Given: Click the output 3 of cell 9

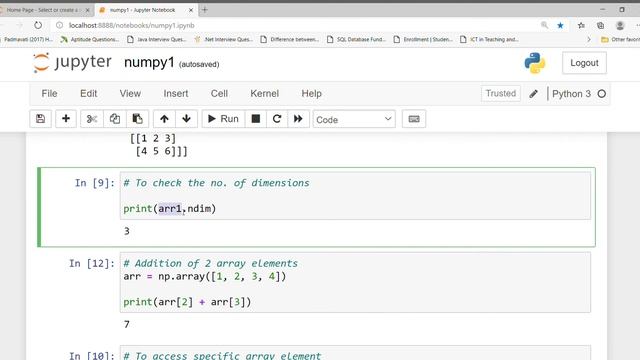Looking at the screenshot, I should 127,231.
